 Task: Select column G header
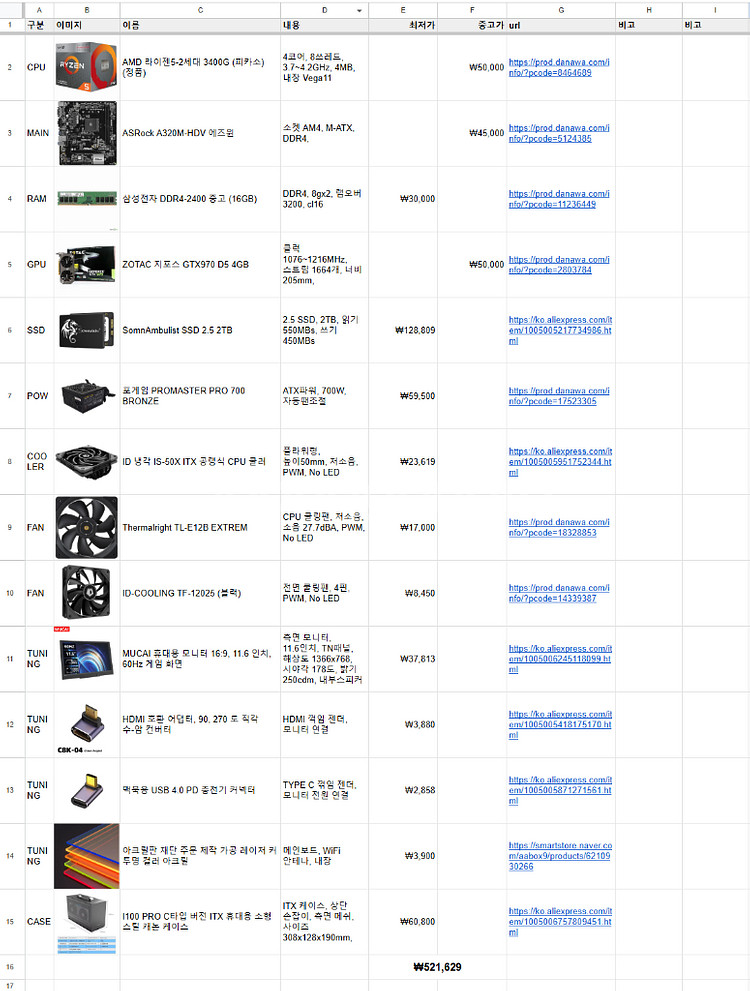tap(561, 10)
